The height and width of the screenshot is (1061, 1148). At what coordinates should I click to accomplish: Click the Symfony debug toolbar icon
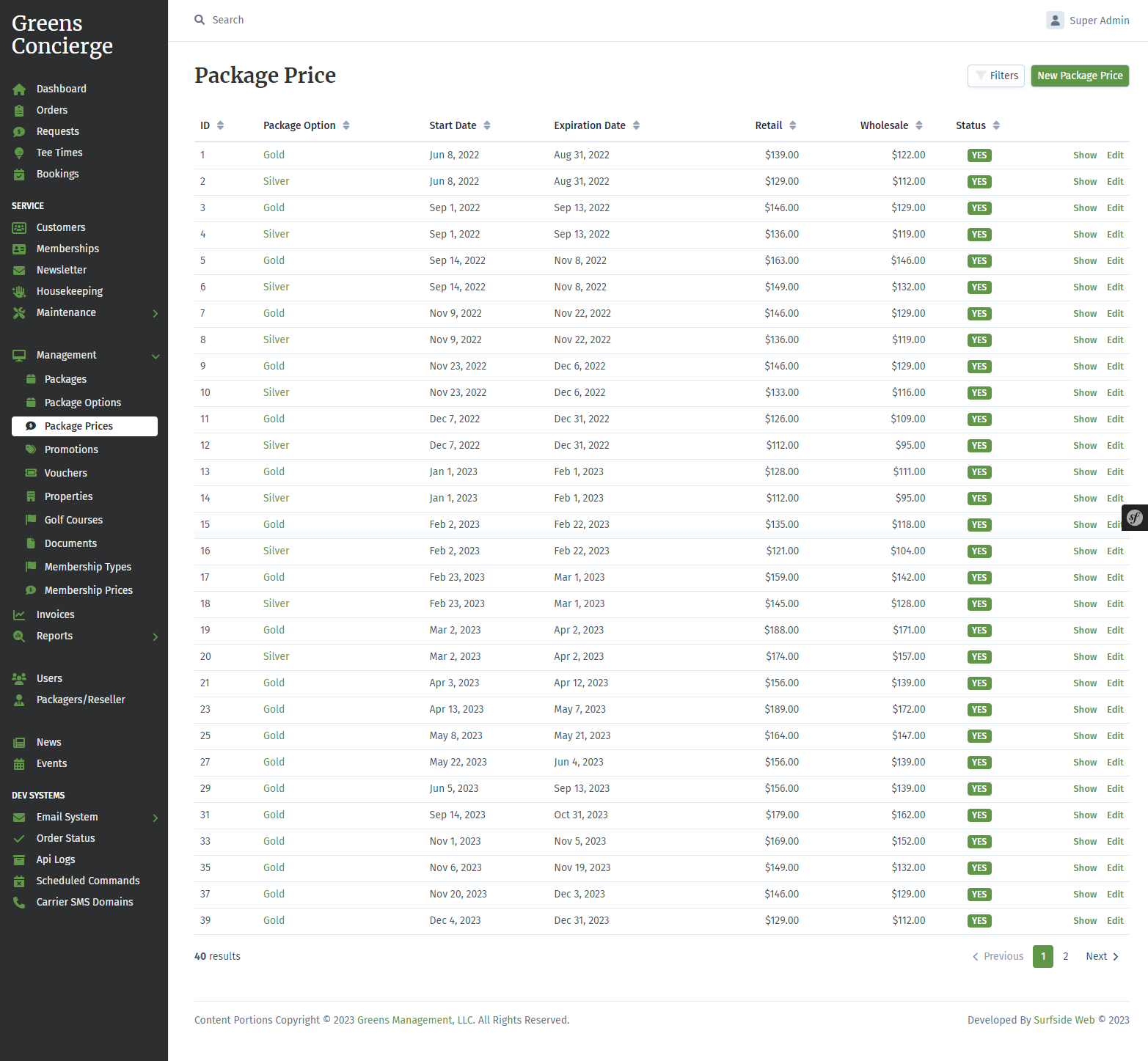click(x=1135, y=518)
